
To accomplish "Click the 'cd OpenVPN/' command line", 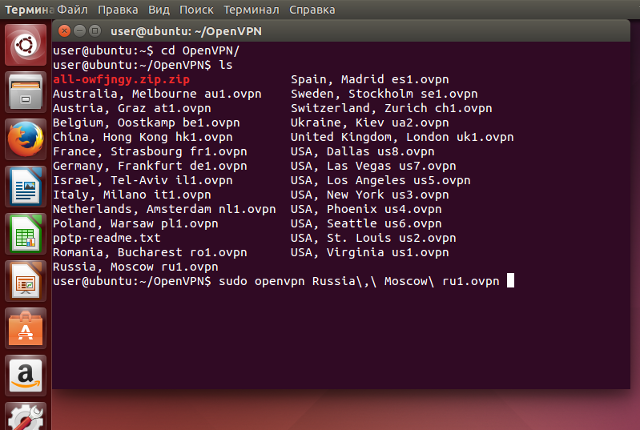I will pos(146,51).
